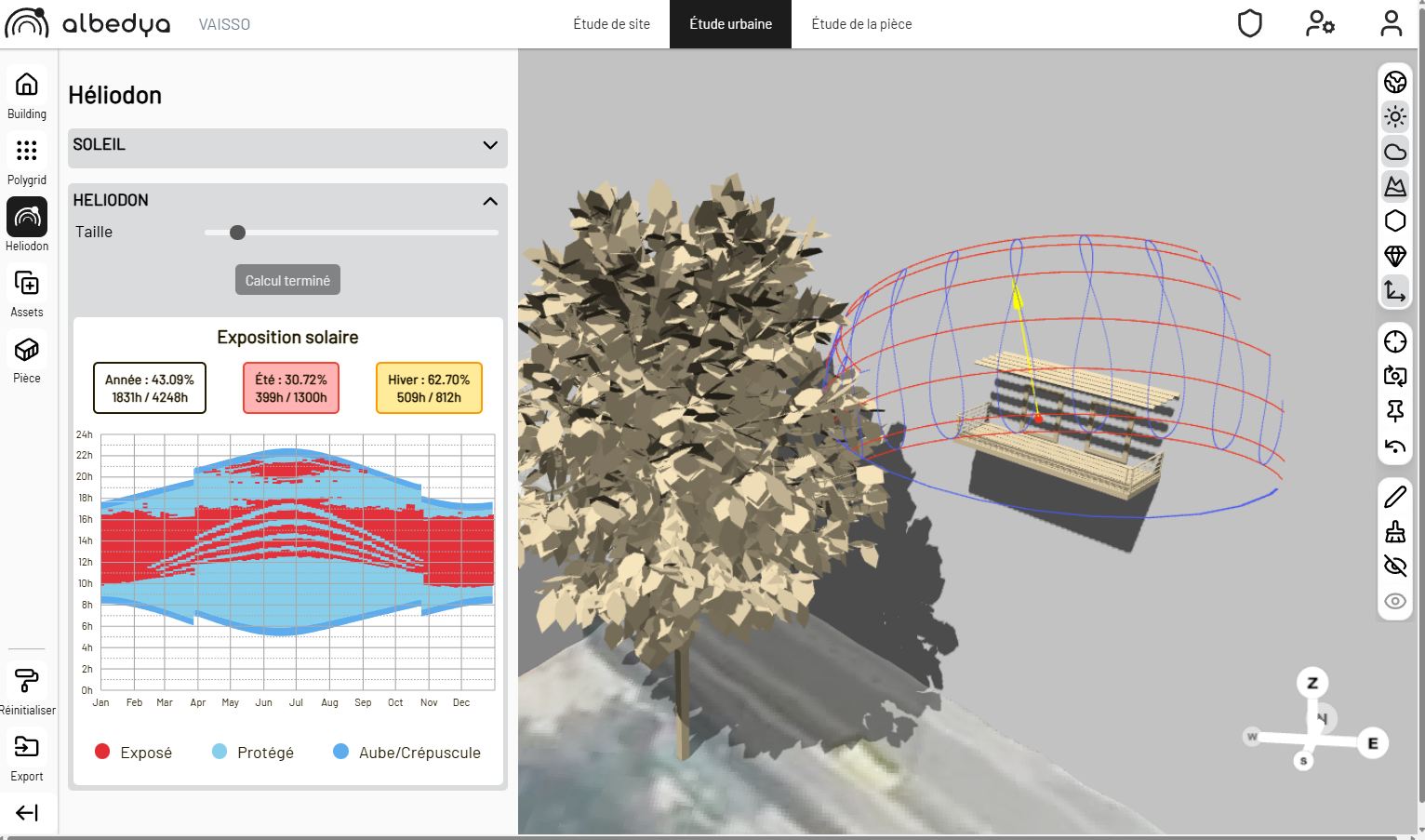This screenshot has height=840, width=1425.
Task: Click the red Exposé legend item
Action: (133, 752)
